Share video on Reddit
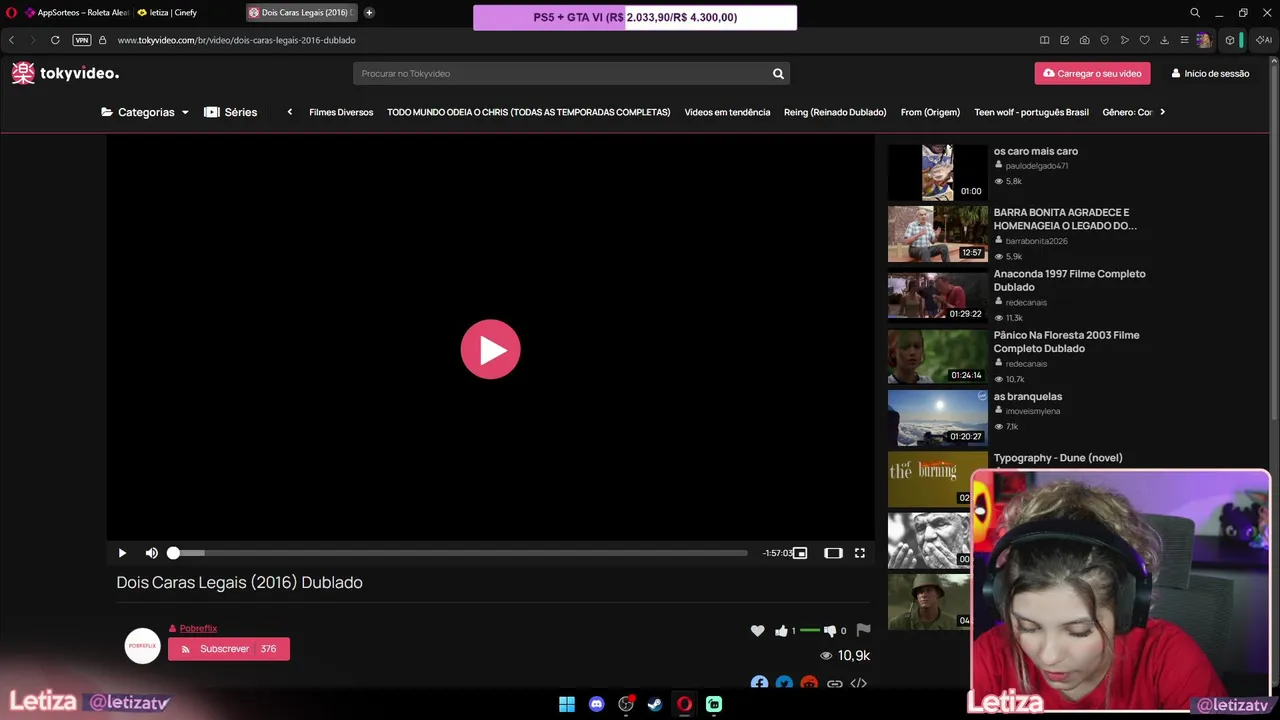The image size is (1280, 720). point(809,684)
